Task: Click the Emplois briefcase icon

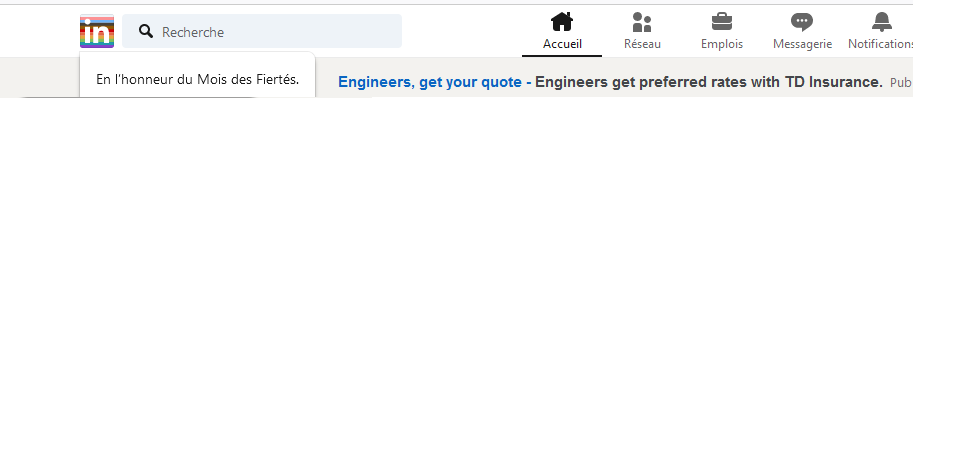Action: [721, 21]
